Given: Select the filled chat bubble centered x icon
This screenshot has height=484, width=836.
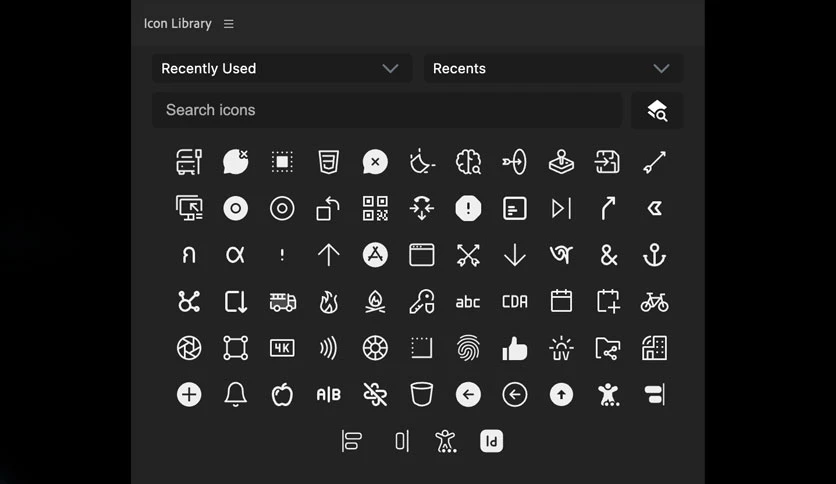Looking at the screenshot, I should 375,162.
